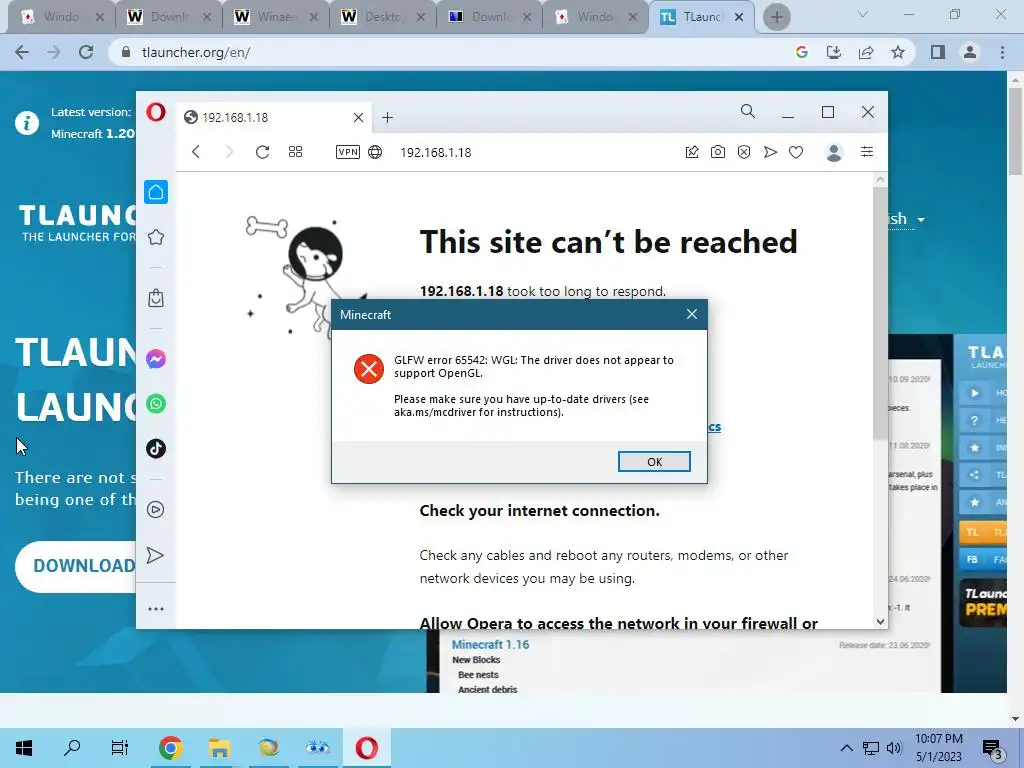Image resolution: width=1024 pixels, height=768 pixels.
Task: Select the 192.168.1.18 Opera tab
Action: (x=274, y=118)
